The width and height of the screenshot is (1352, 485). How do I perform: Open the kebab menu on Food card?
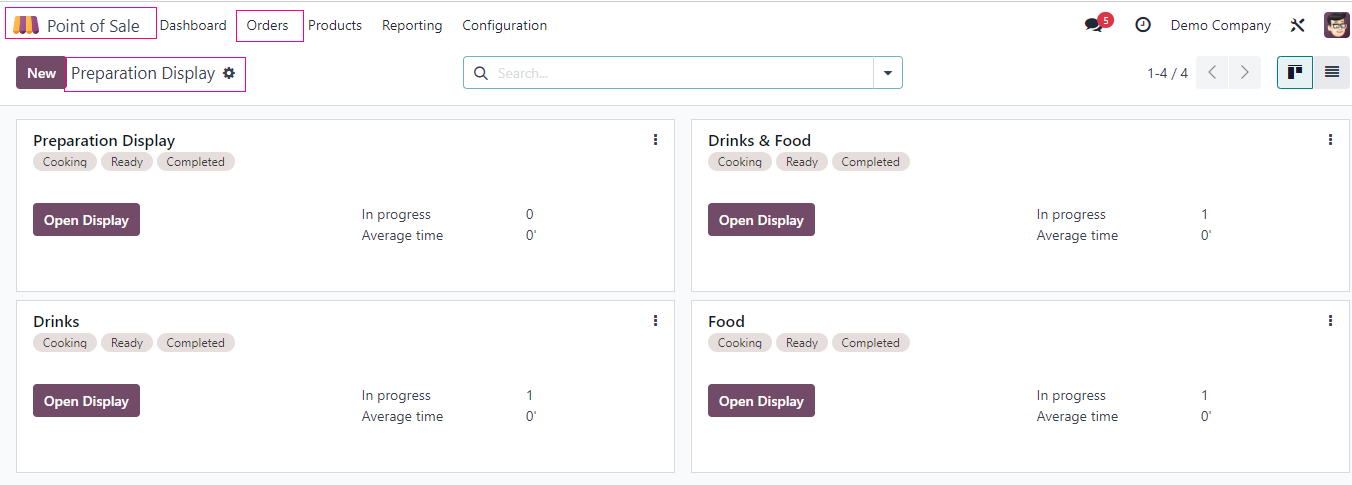[1330, 321]
